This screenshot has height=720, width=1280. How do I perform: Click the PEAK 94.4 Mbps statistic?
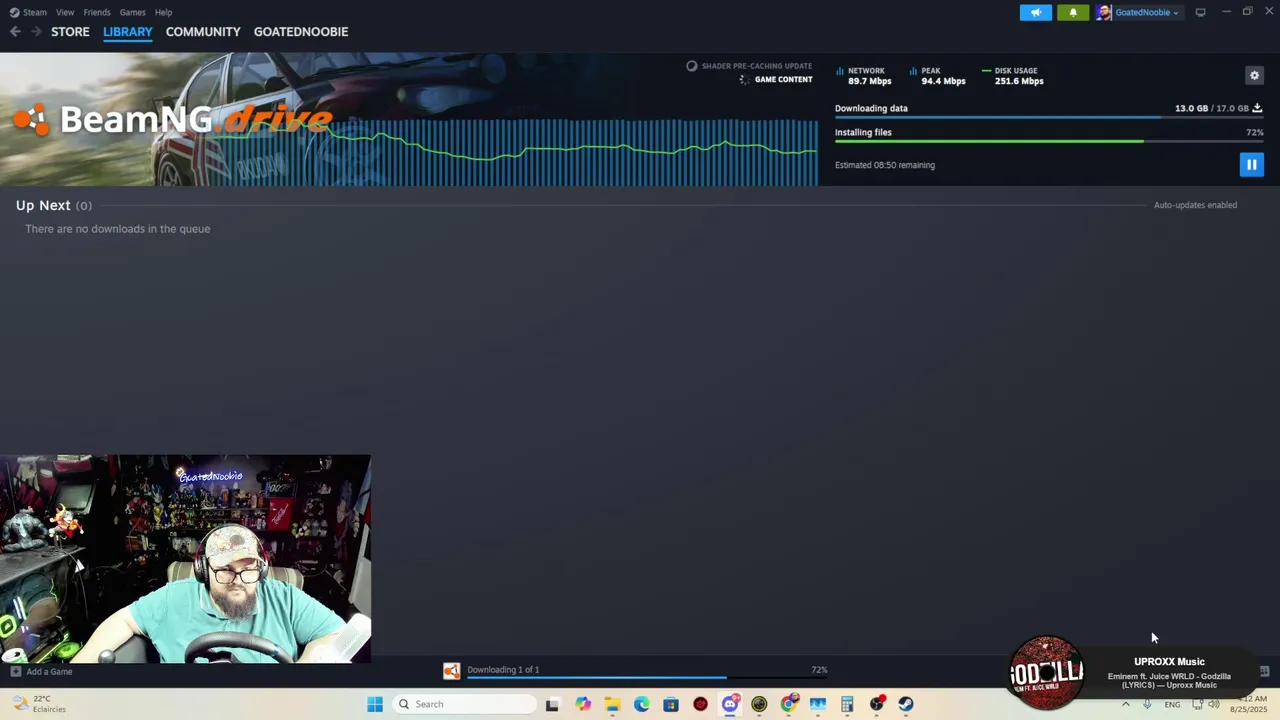tap(938, 76)
